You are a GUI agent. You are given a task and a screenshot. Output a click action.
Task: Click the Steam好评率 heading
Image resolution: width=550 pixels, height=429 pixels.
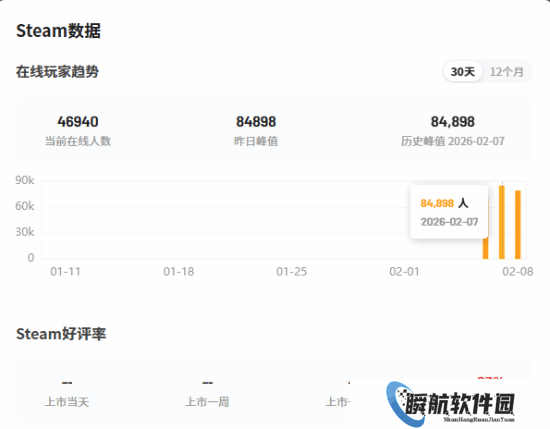point(61,334)
